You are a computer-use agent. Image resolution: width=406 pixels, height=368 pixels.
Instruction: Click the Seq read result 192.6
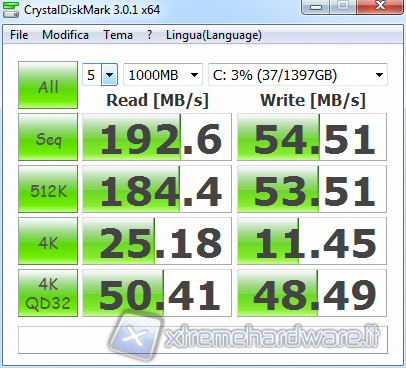click(157, 137)
